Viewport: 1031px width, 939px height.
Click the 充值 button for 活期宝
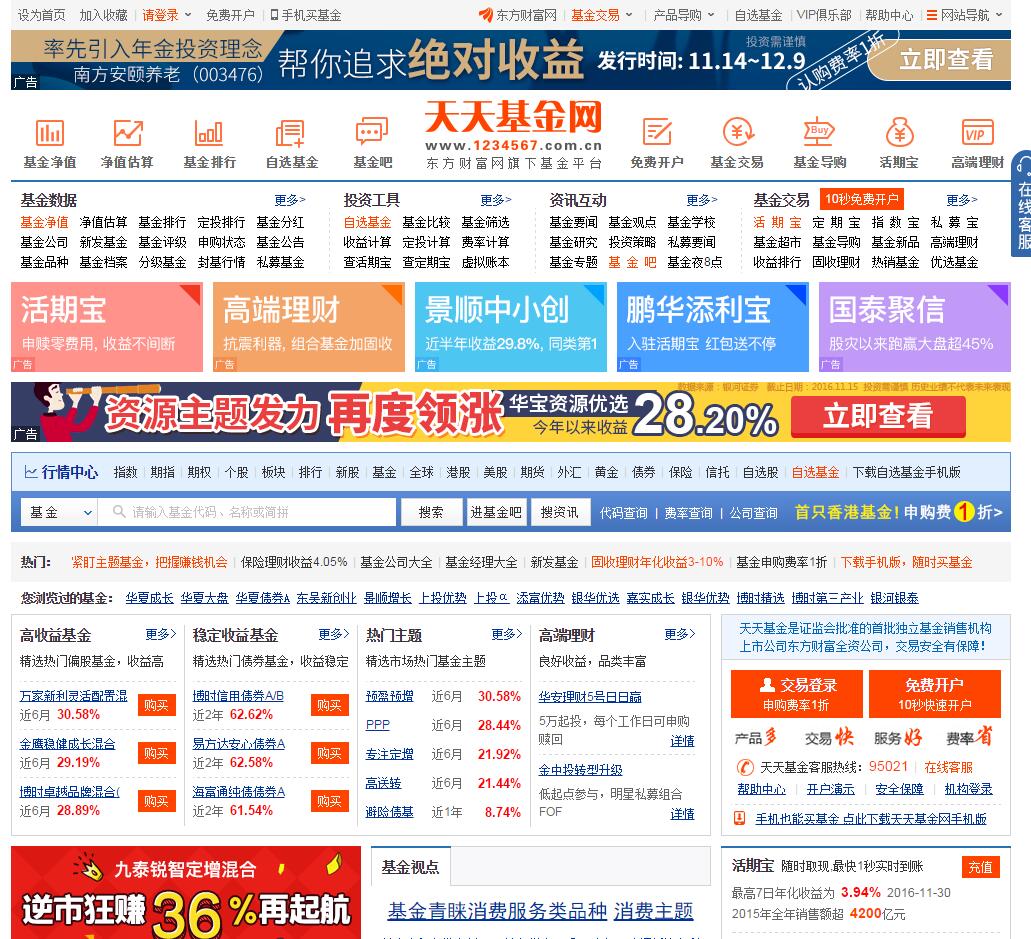[x=980, y=867]
